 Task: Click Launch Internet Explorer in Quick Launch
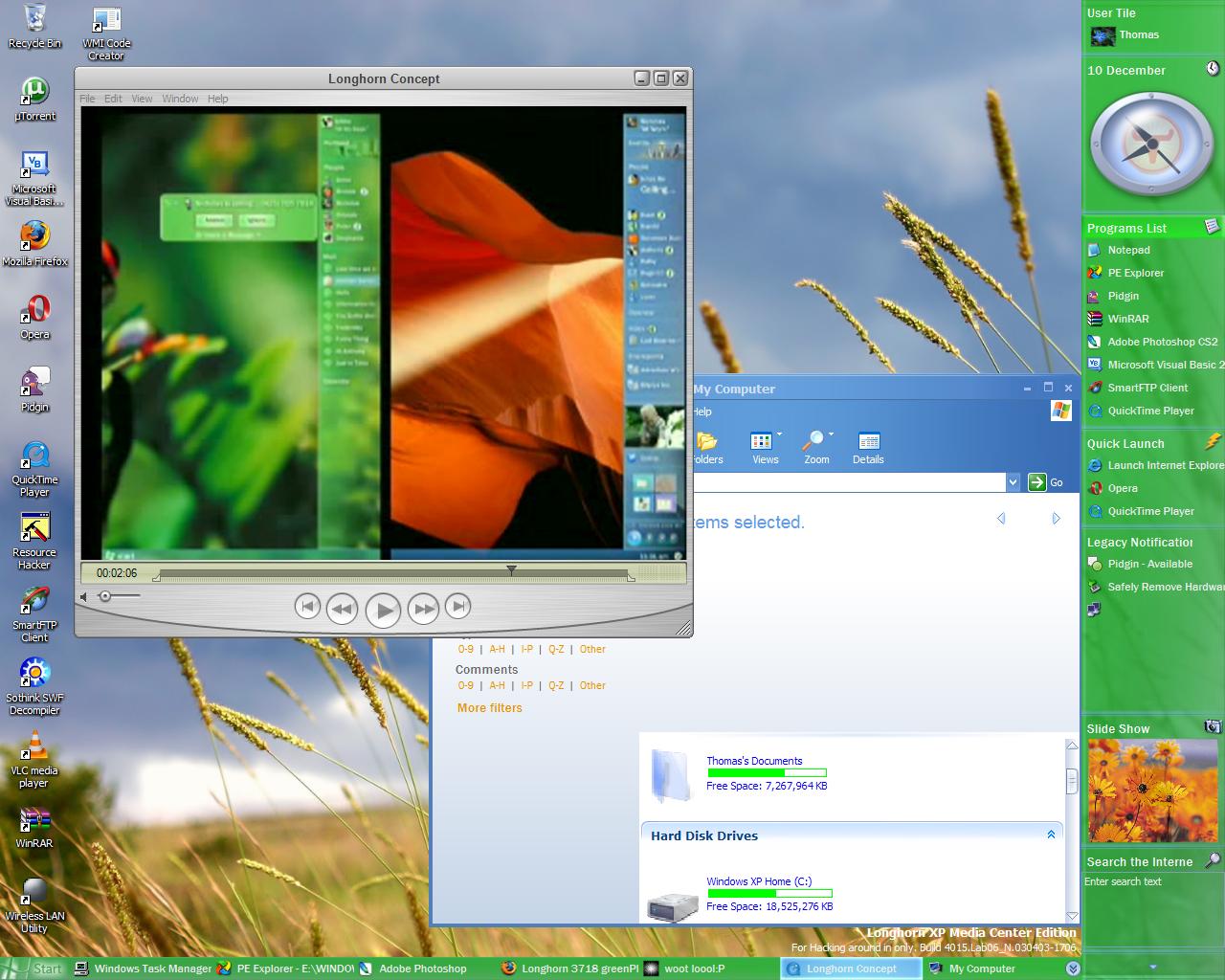point(1155,465)
